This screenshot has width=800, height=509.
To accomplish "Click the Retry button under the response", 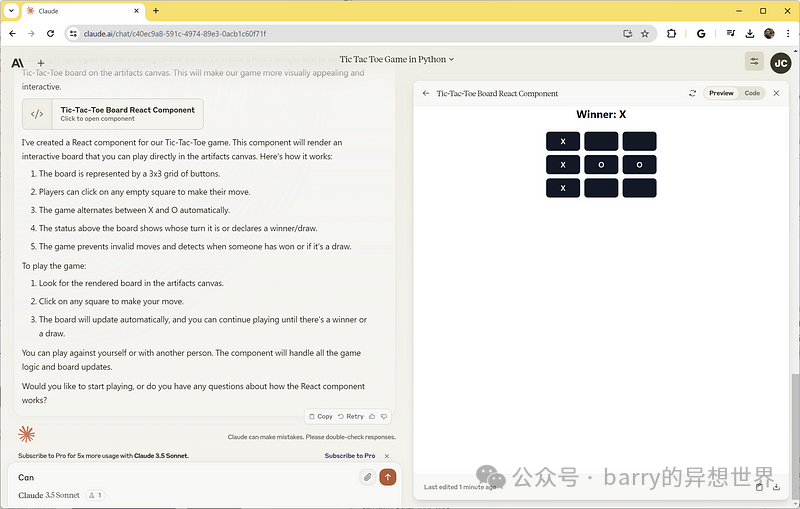I will click(351, 416).
